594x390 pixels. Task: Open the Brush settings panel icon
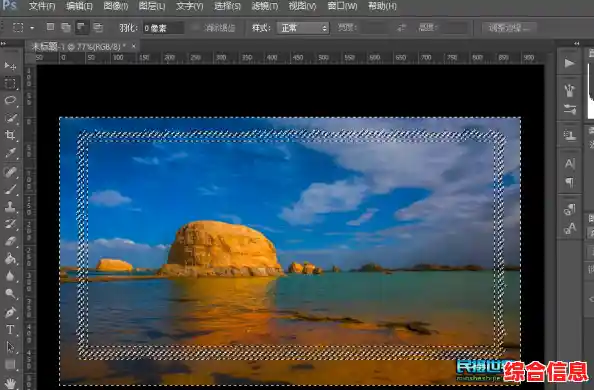point(569,110)
